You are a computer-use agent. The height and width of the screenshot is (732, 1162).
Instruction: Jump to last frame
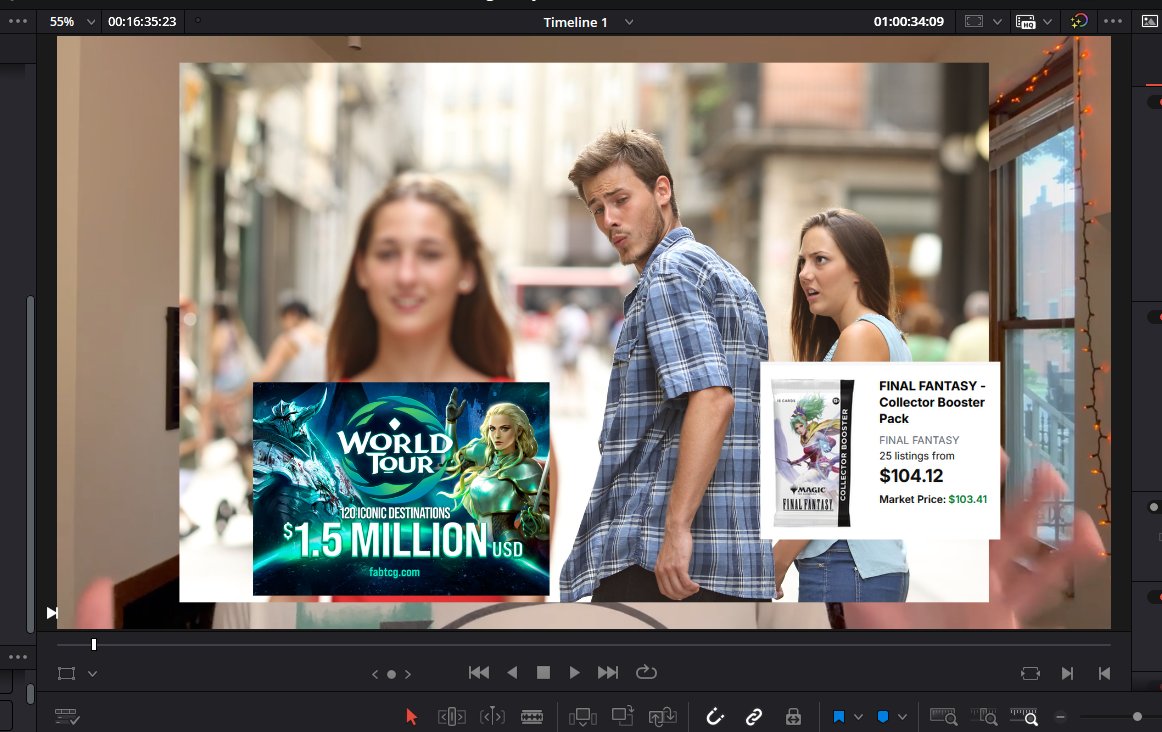pos(608,672)
